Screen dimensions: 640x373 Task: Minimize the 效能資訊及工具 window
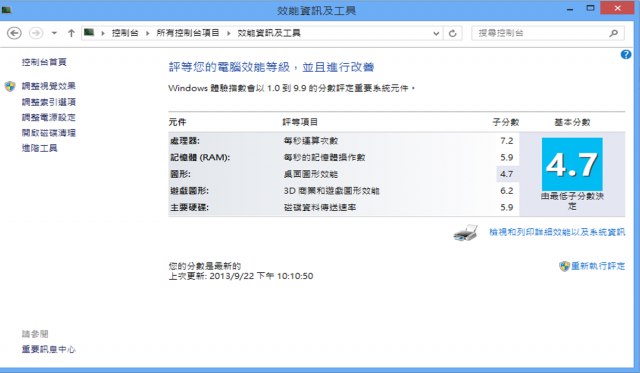570,9
